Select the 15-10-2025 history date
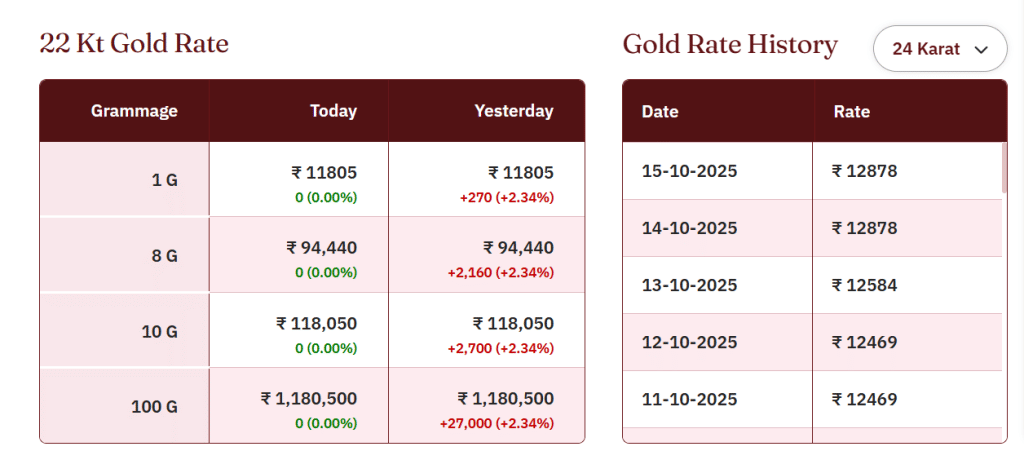The height and width of the screenshot is (451, 1024). click(689, 171)
